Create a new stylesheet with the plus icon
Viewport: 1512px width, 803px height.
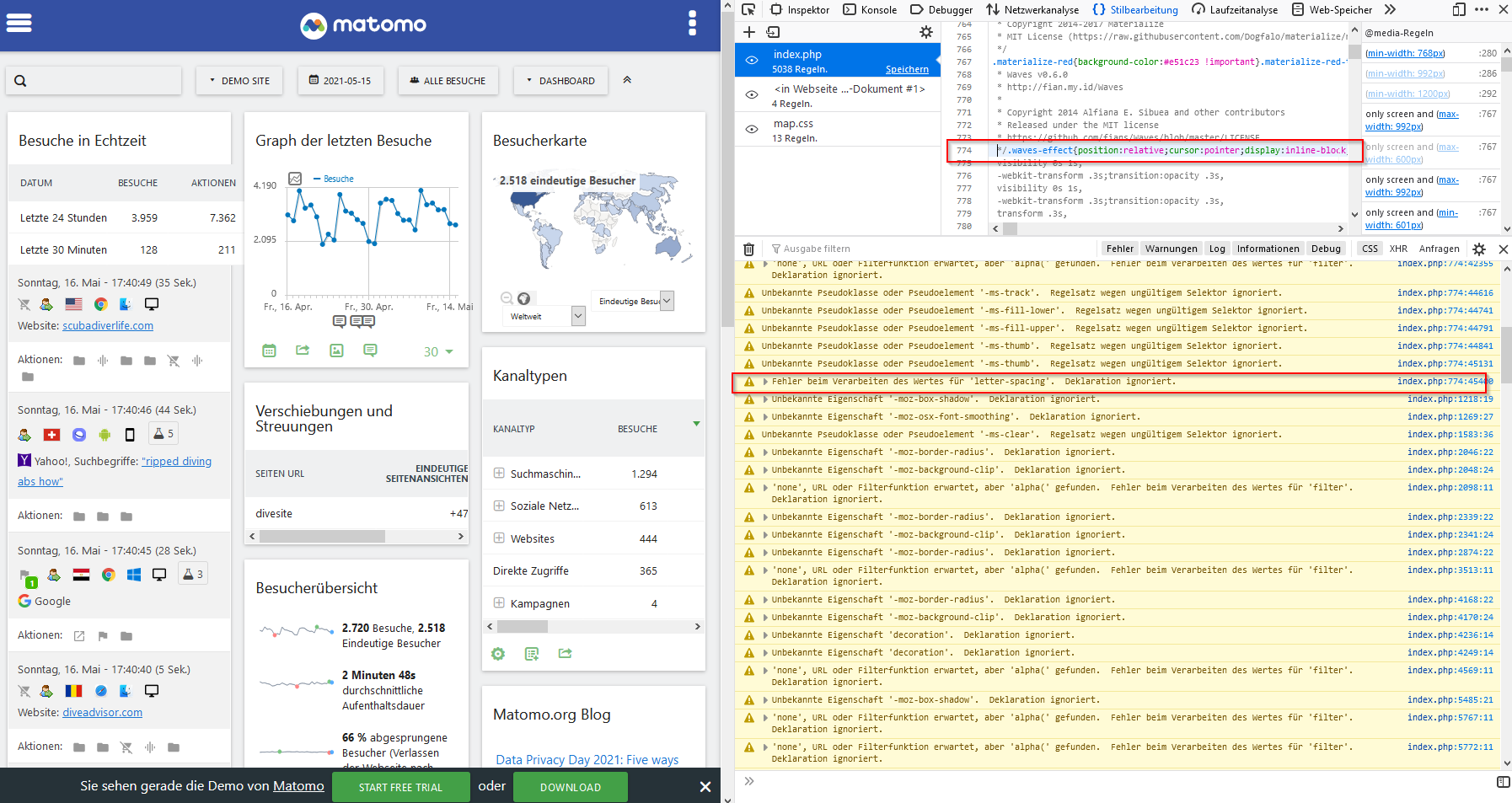pos(748,32)
